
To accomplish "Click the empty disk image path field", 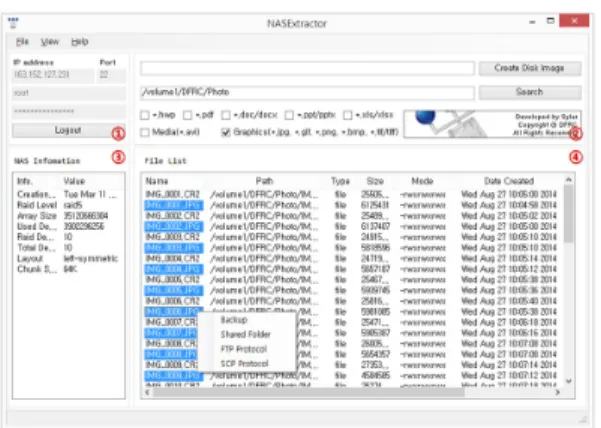I will 307,68.
